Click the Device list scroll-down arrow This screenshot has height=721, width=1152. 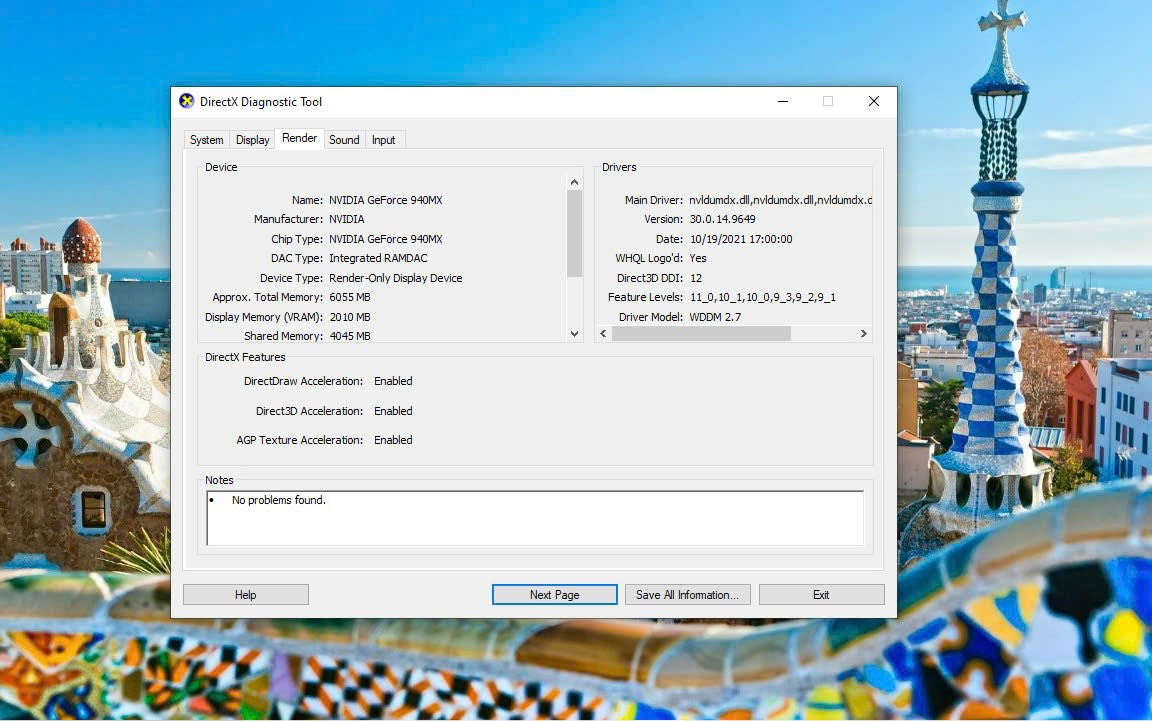coord(574,334)
